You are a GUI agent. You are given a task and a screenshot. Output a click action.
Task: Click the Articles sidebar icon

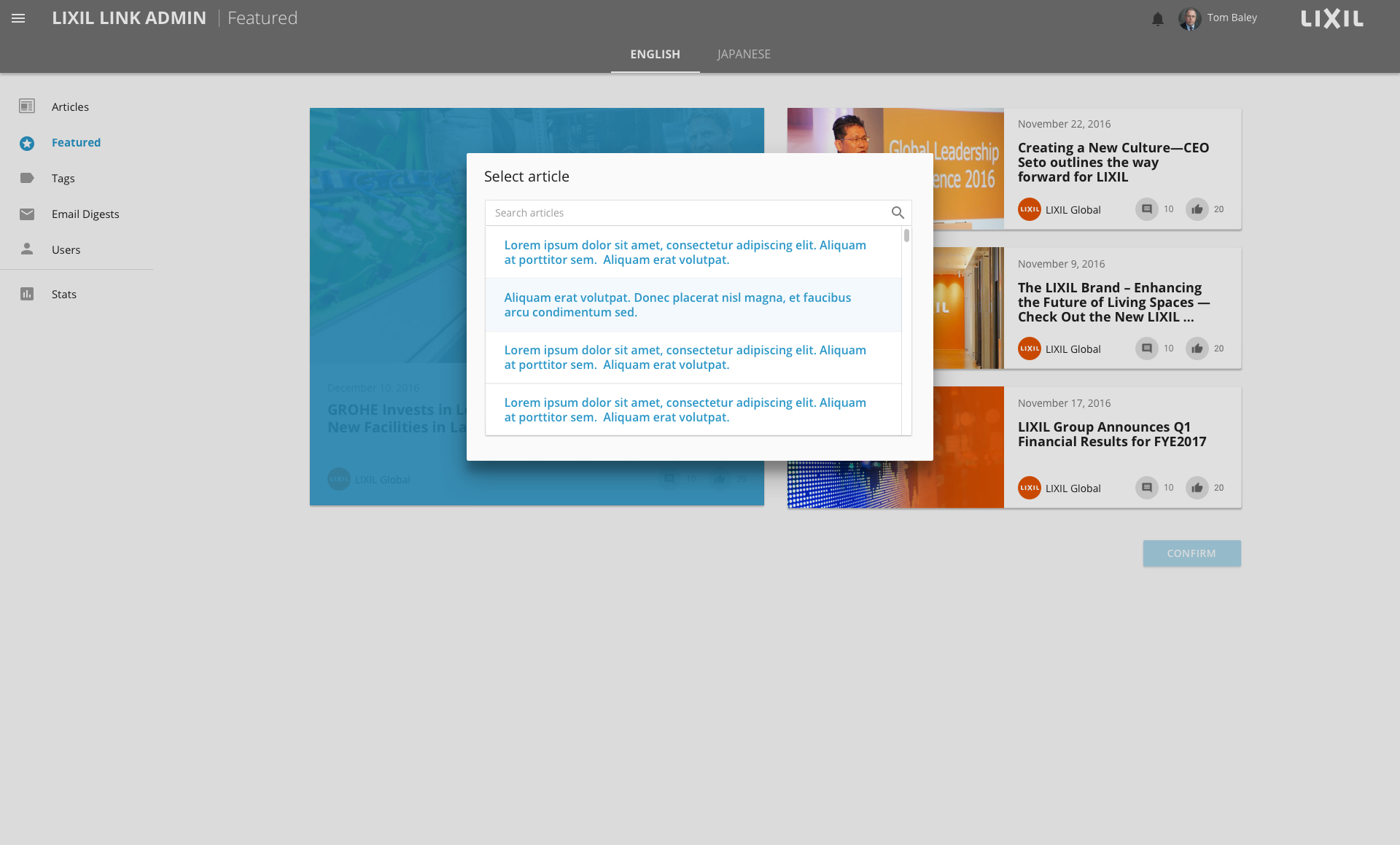(27, 106)
